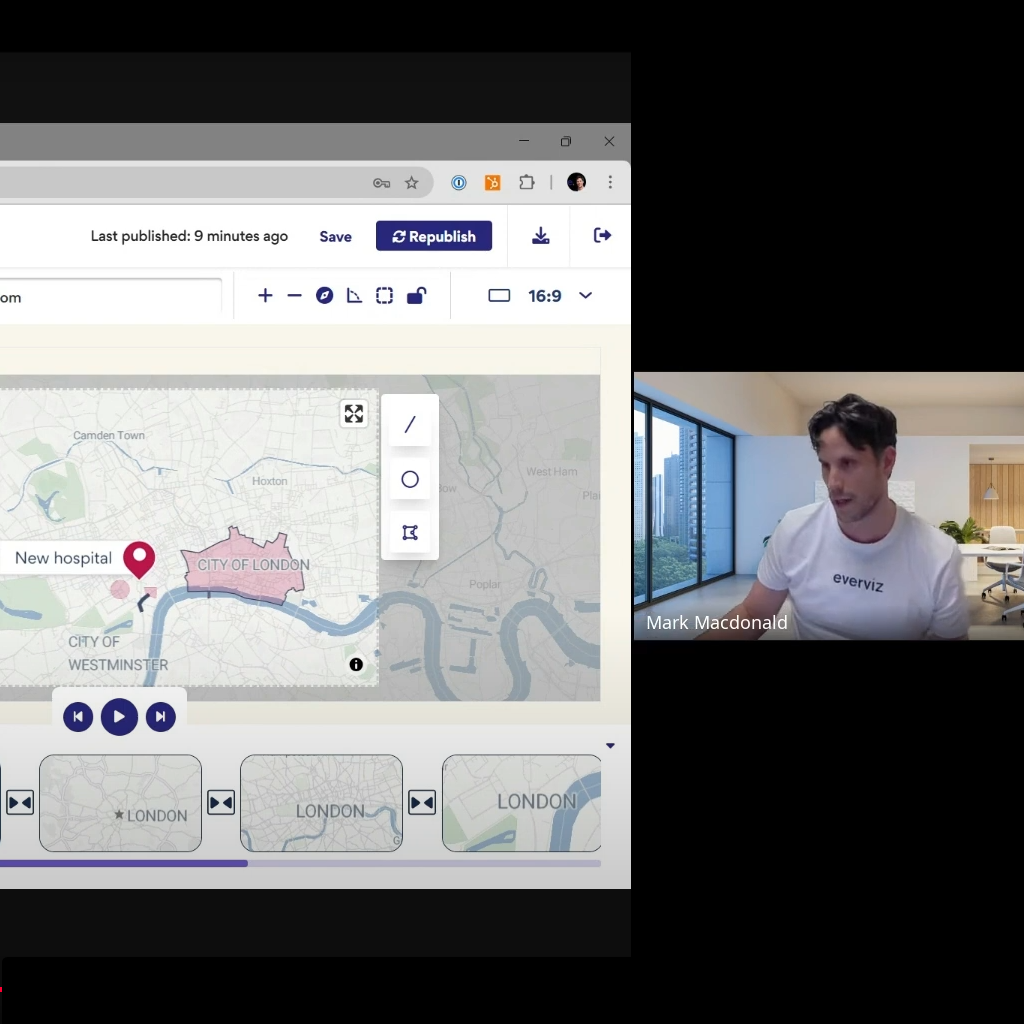Toggle the map lock icon

coord(417,296)
